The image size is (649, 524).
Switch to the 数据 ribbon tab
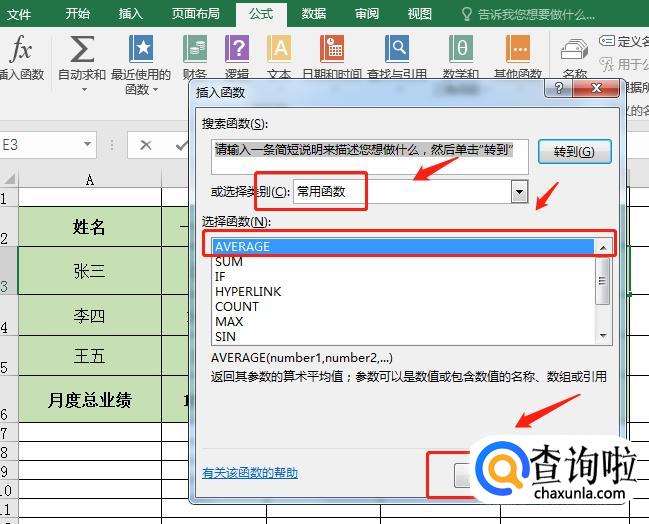pyautogui.click(x=314, y=14)
